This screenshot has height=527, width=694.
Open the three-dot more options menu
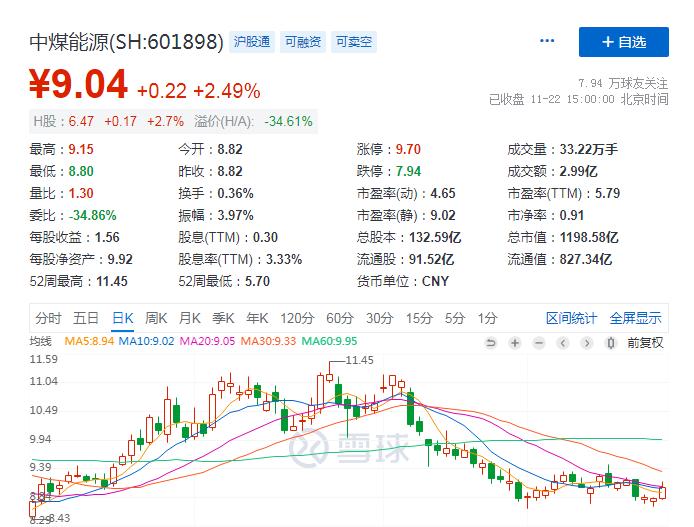547,41
